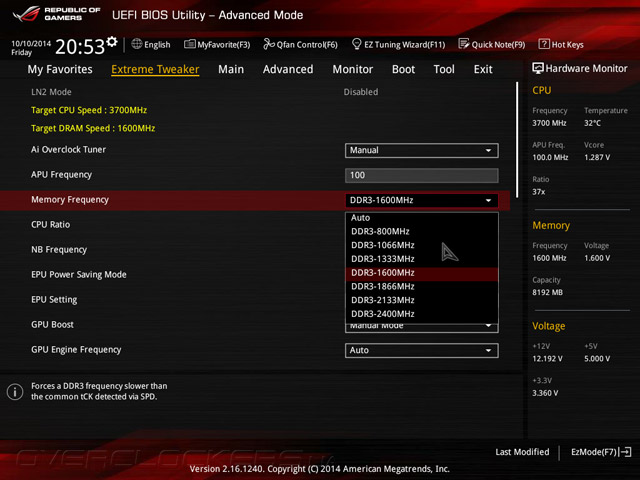This screenshot has width=640, height=480.
Task: Open the Tool tab
Action: pyautogui.click(x=444, y=69)
